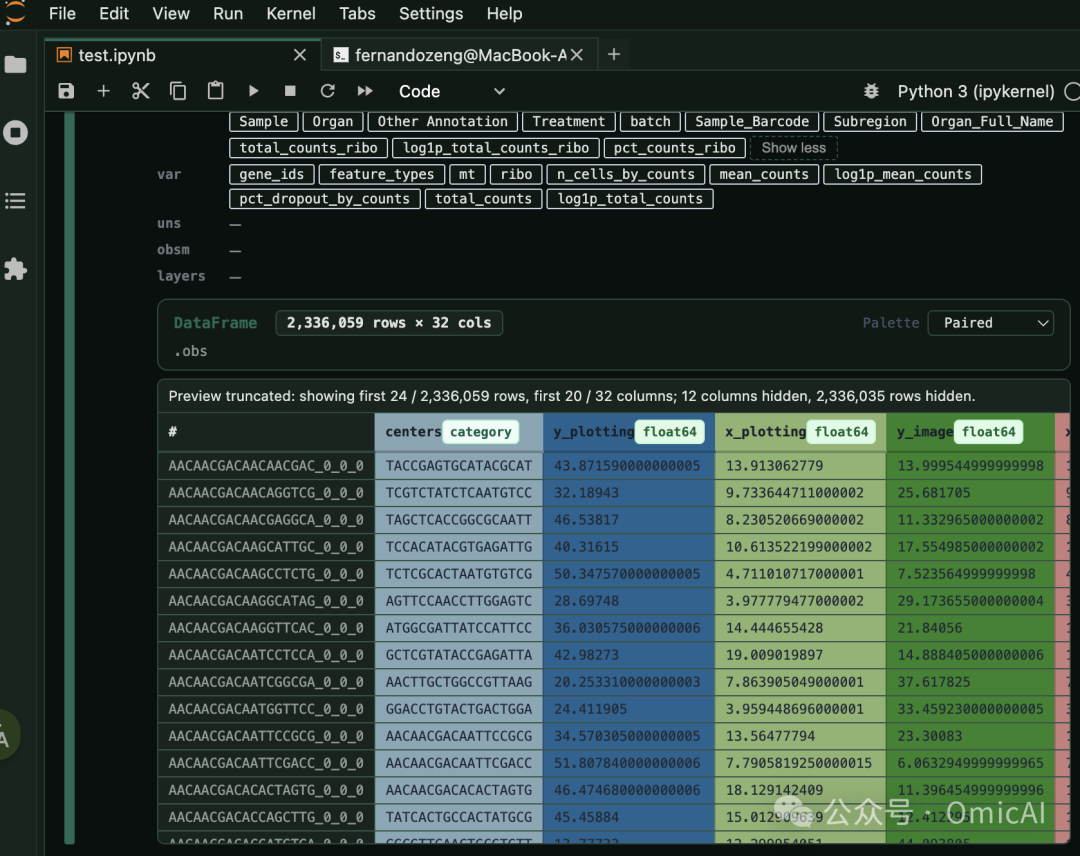Save the notebook with the floppy disk icon
This screenshot has width=1080, height=856.
click(66, 91)
